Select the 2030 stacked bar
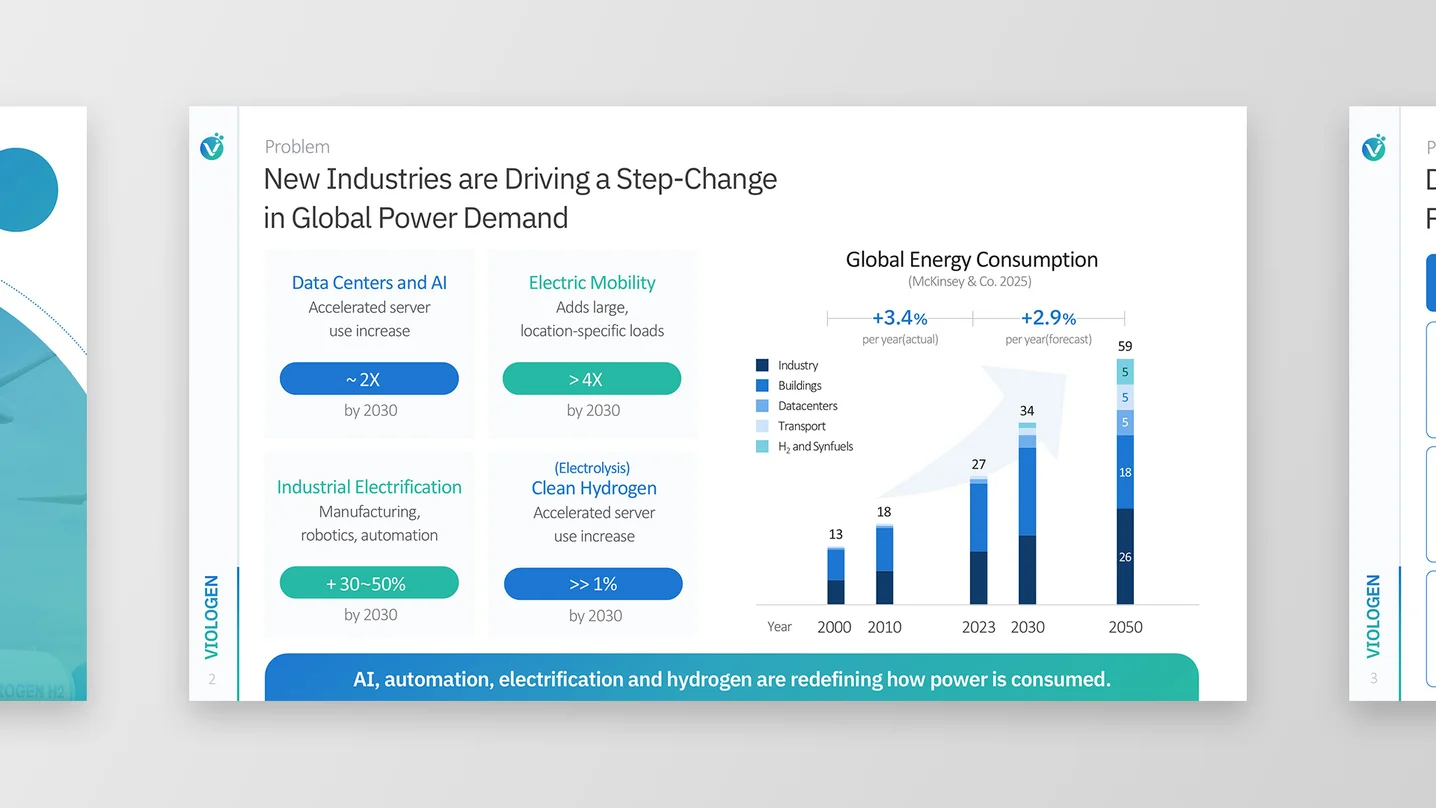 click(x=1027, y=514)
